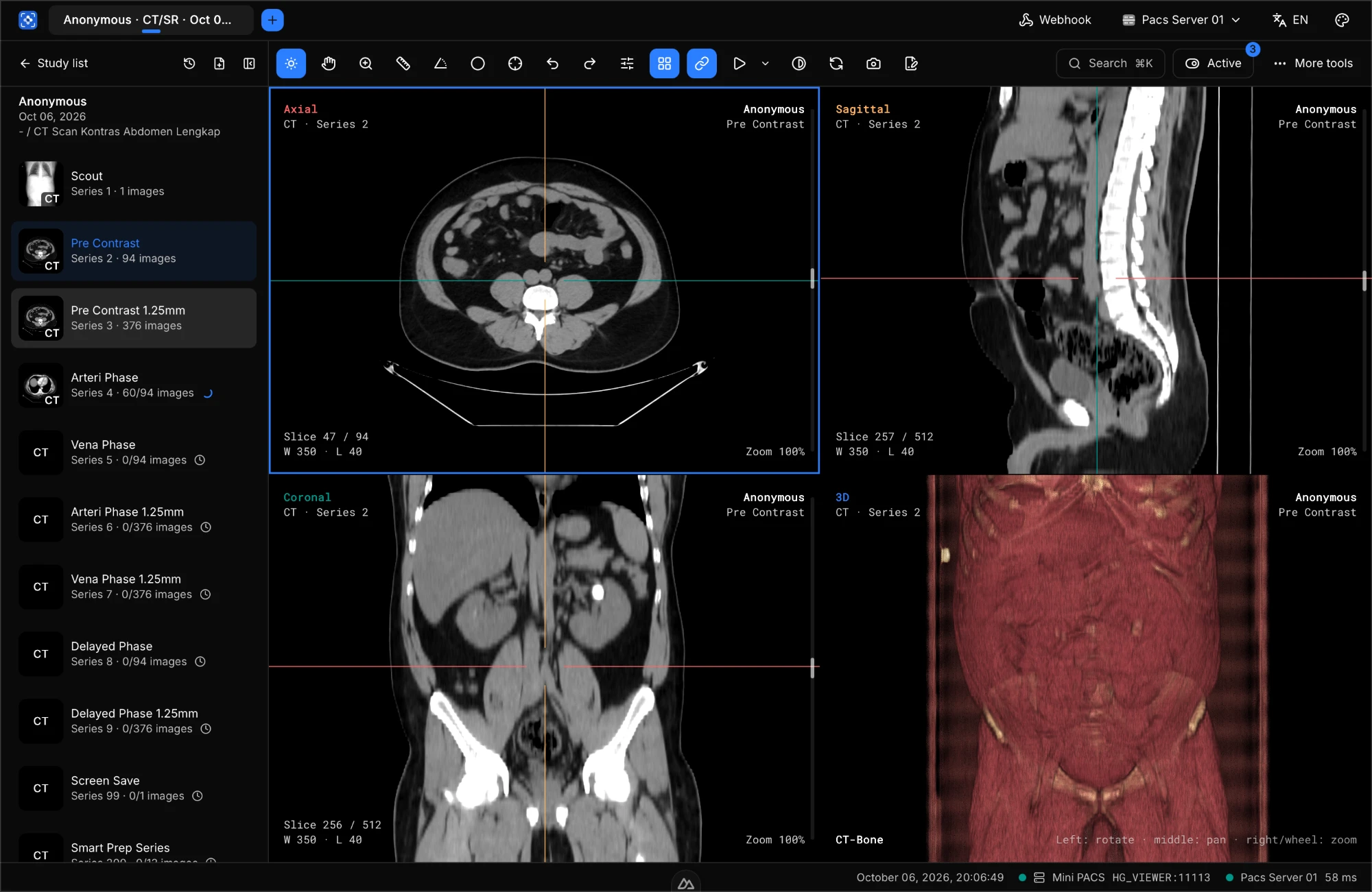The height and width of the screenshot is (892, 1372).
Task: Select Arteri Phase Series 4
Action: point(134,385)
